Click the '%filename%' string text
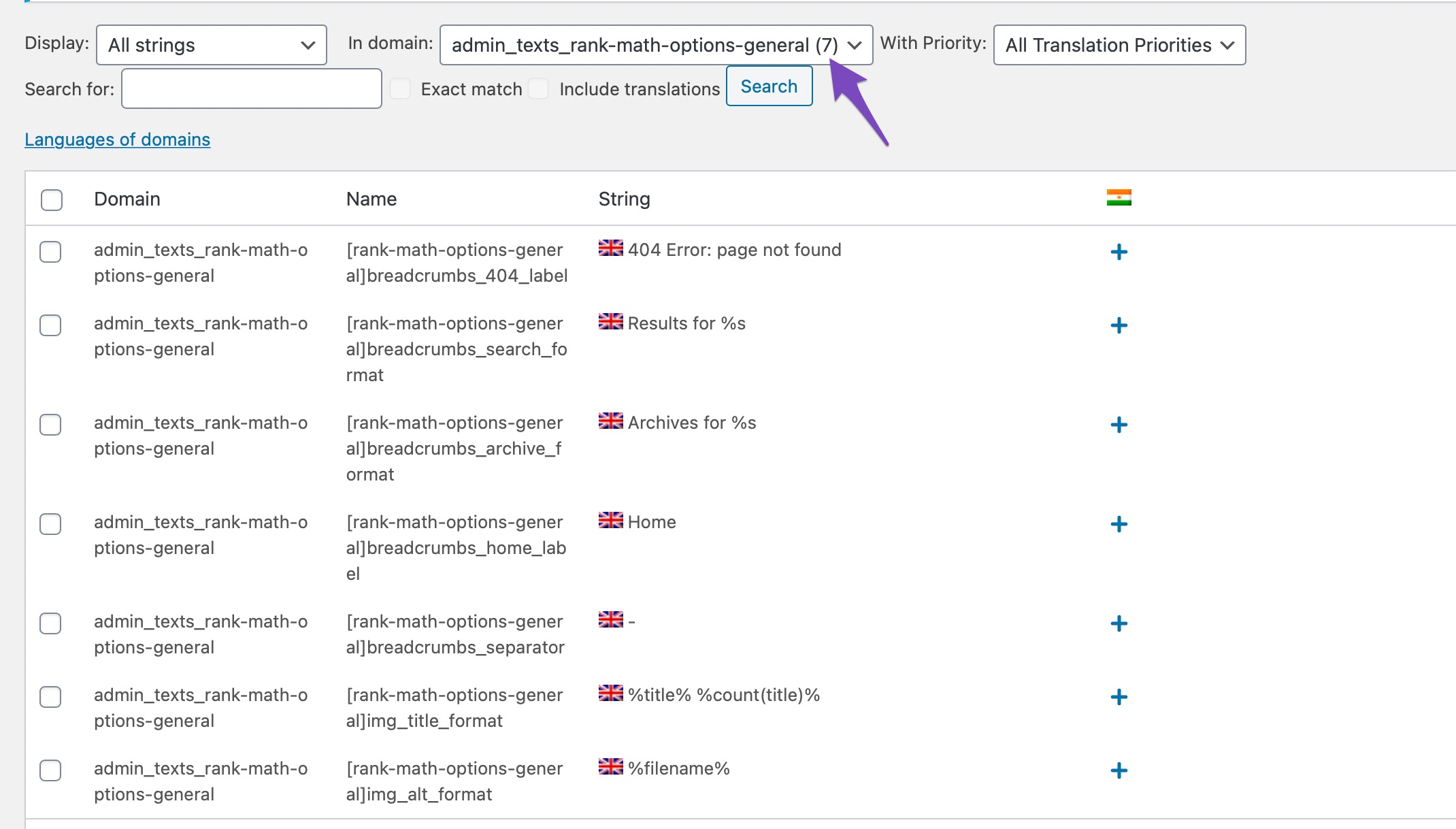The image size is (1456, 829). (x=679, y=768)
